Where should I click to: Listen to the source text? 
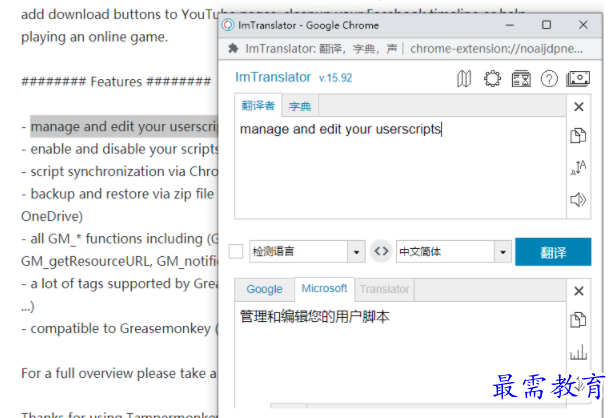[578, 200]
